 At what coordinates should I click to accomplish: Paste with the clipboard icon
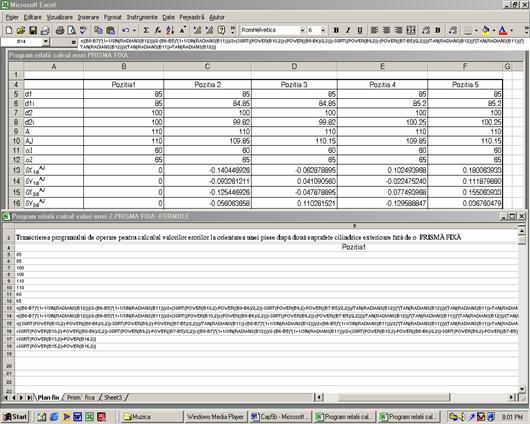(111, 30)
